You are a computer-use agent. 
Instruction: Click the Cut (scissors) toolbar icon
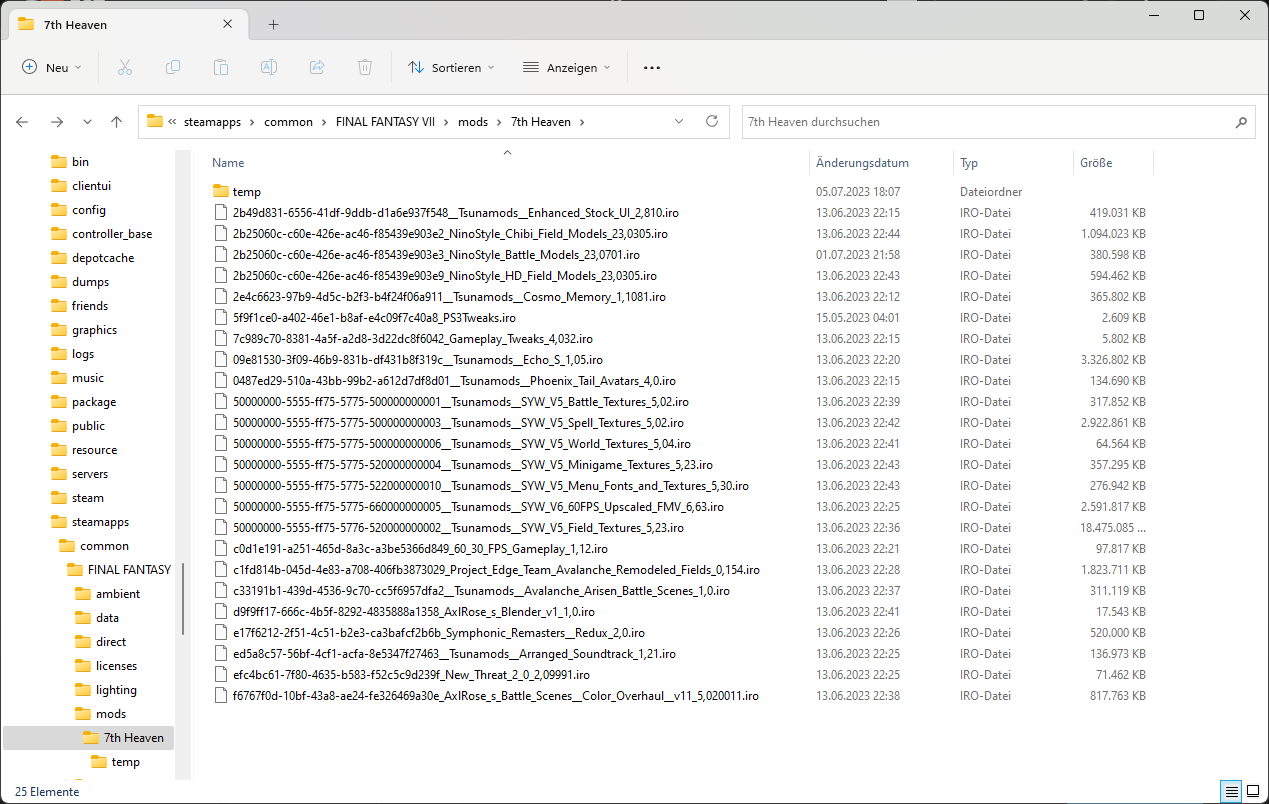(125, 67)
